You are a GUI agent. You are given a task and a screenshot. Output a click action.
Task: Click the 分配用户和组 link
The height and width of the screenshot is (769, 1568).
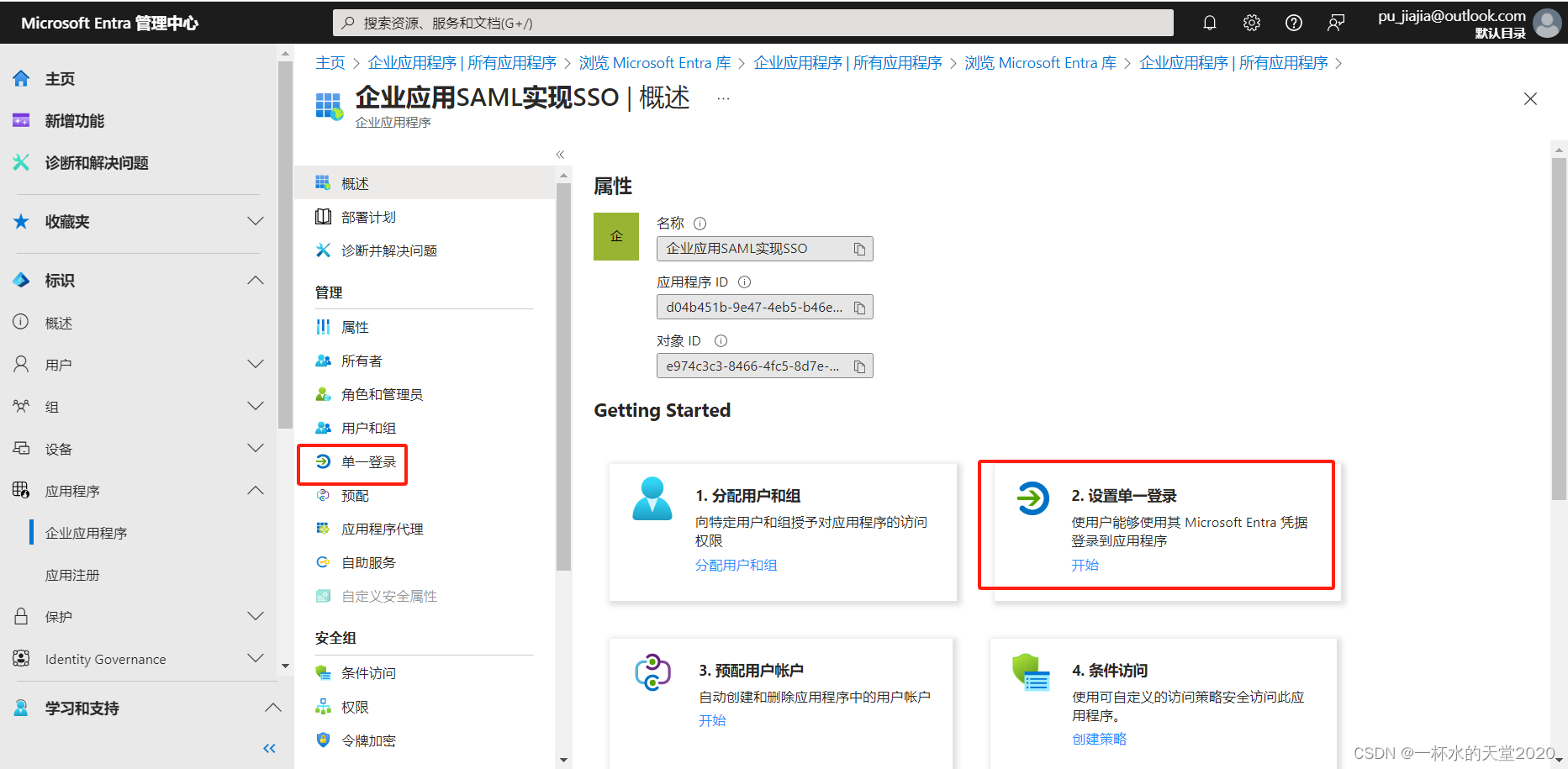pos(736,565)
